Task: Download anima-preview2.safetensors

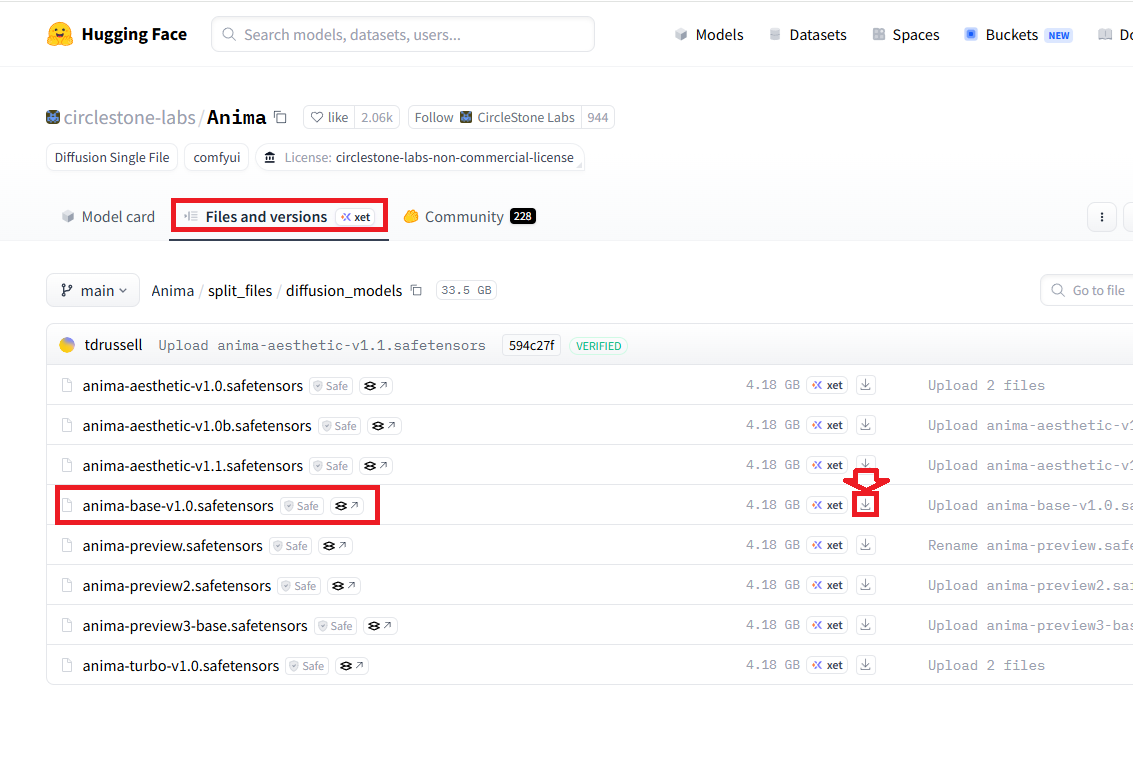Action: point(866,585)
